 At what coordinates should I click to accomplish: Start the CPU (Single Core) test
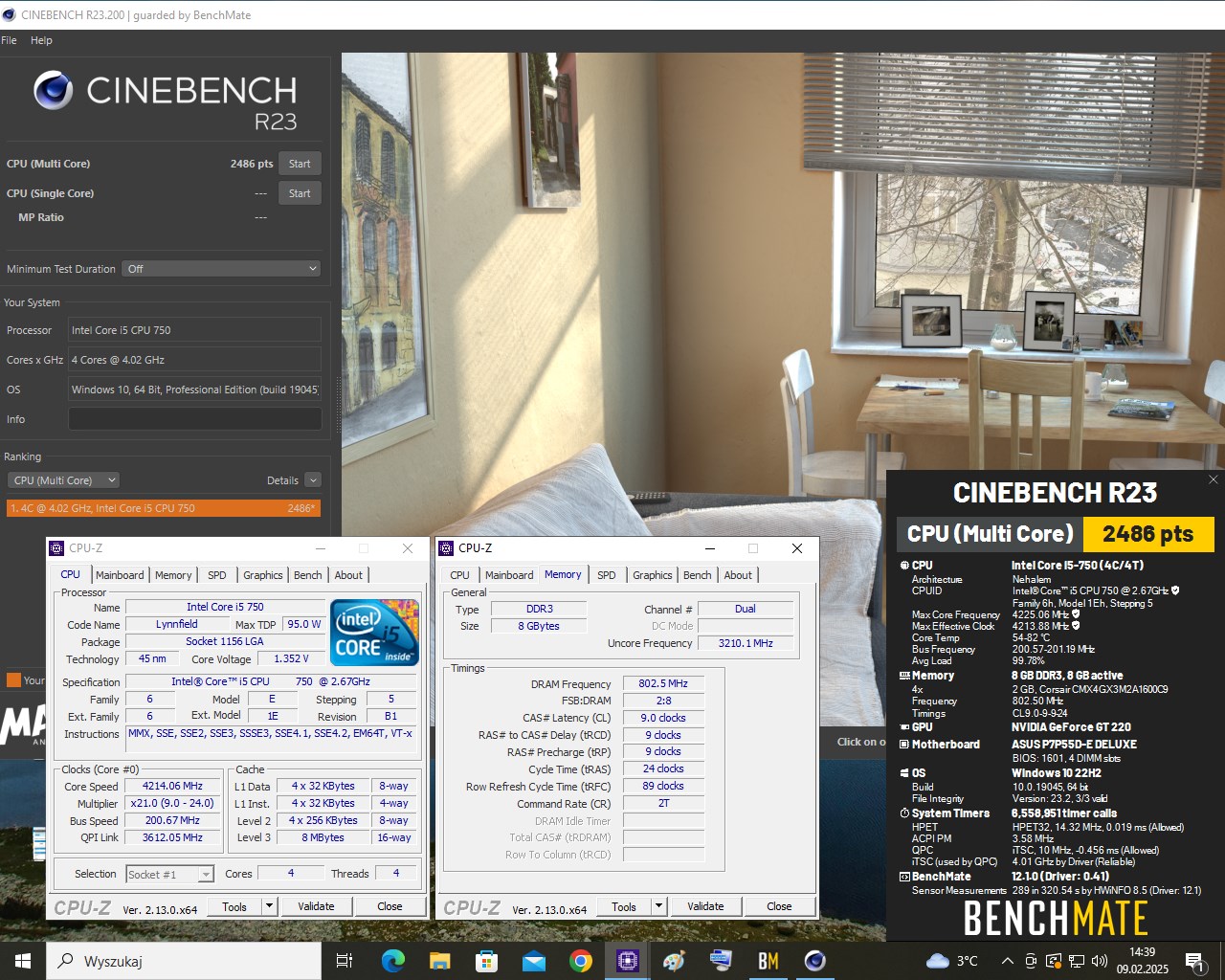[x=300, y=193]
